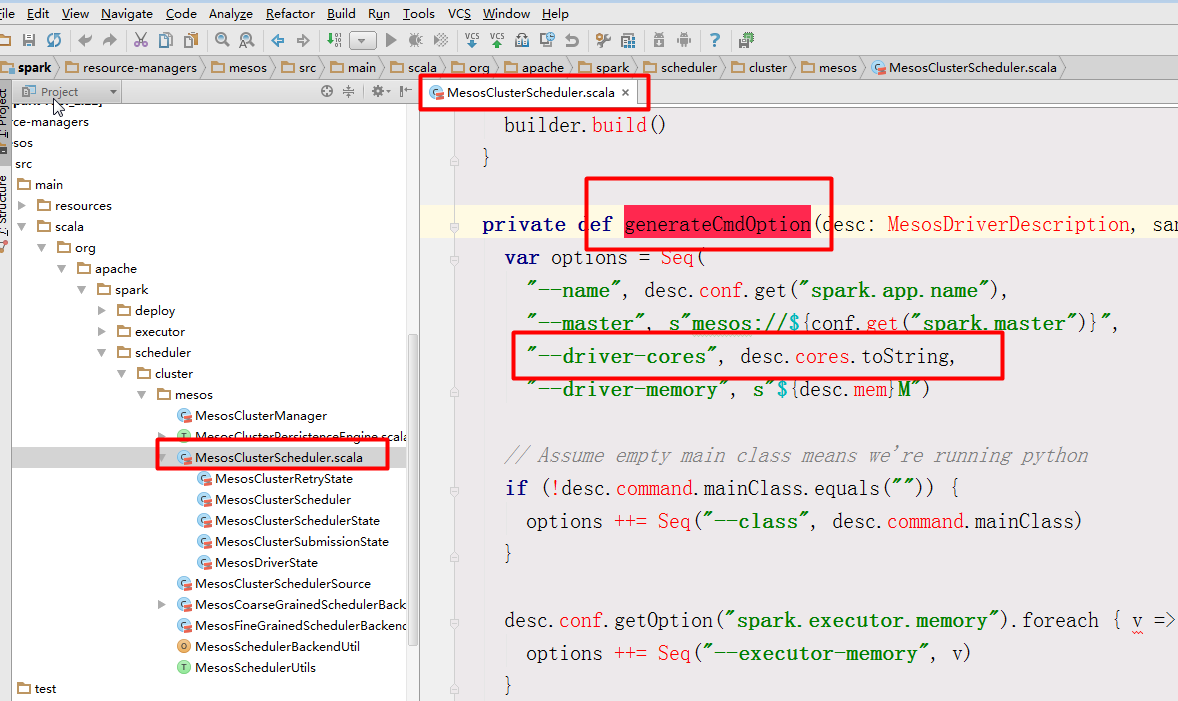The height and width of the screenshot is (701, 1178).
Task: Collapse the cluster folder arrow
Action: point(122,373)
